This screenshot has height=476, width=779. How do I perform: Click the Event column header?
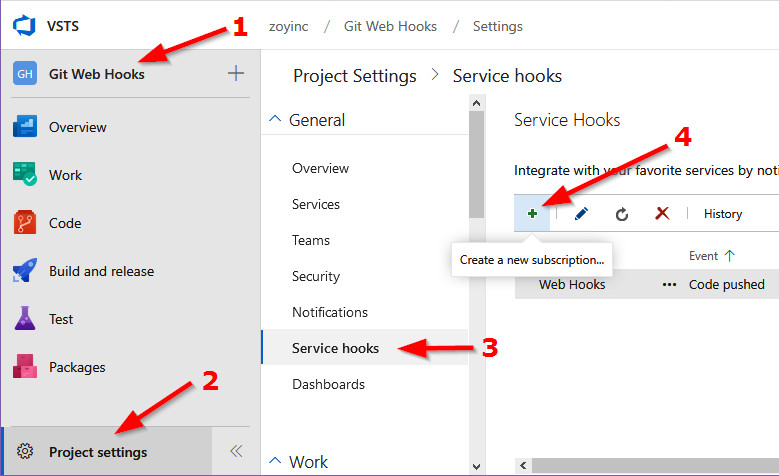point(703,256)
